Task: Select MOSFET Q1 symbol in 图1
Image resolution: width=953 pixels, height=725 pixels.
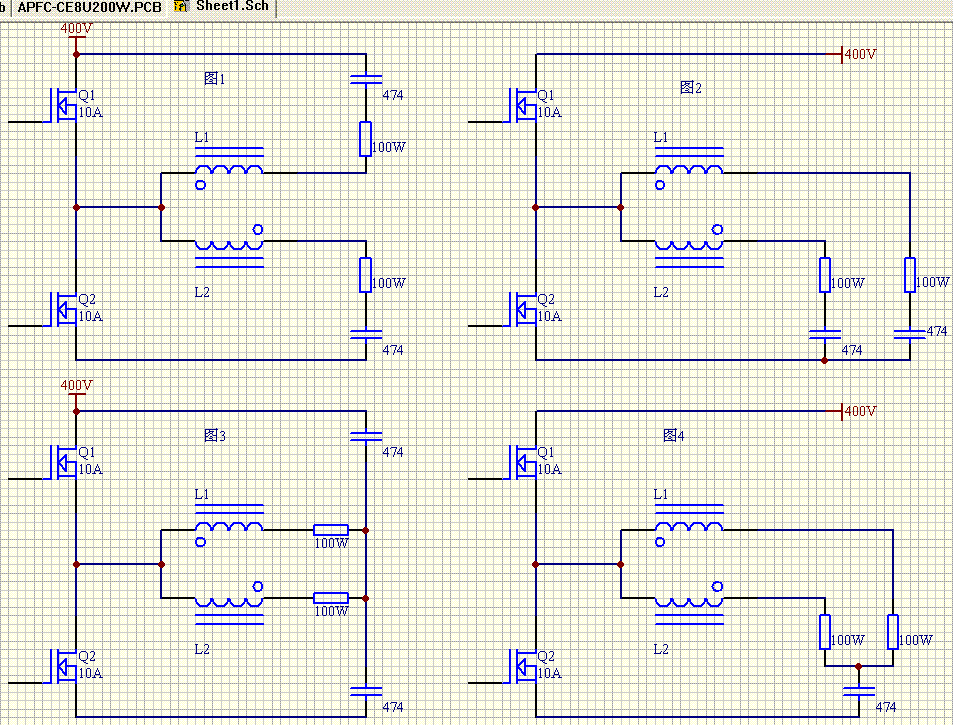Action: coord(64,105)
